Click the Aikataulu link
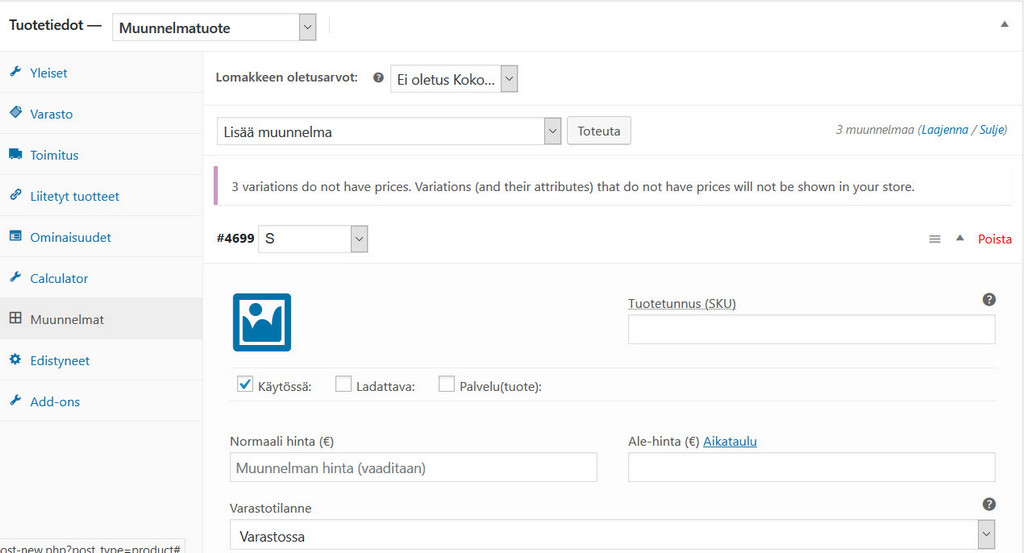 pos(729,441)
